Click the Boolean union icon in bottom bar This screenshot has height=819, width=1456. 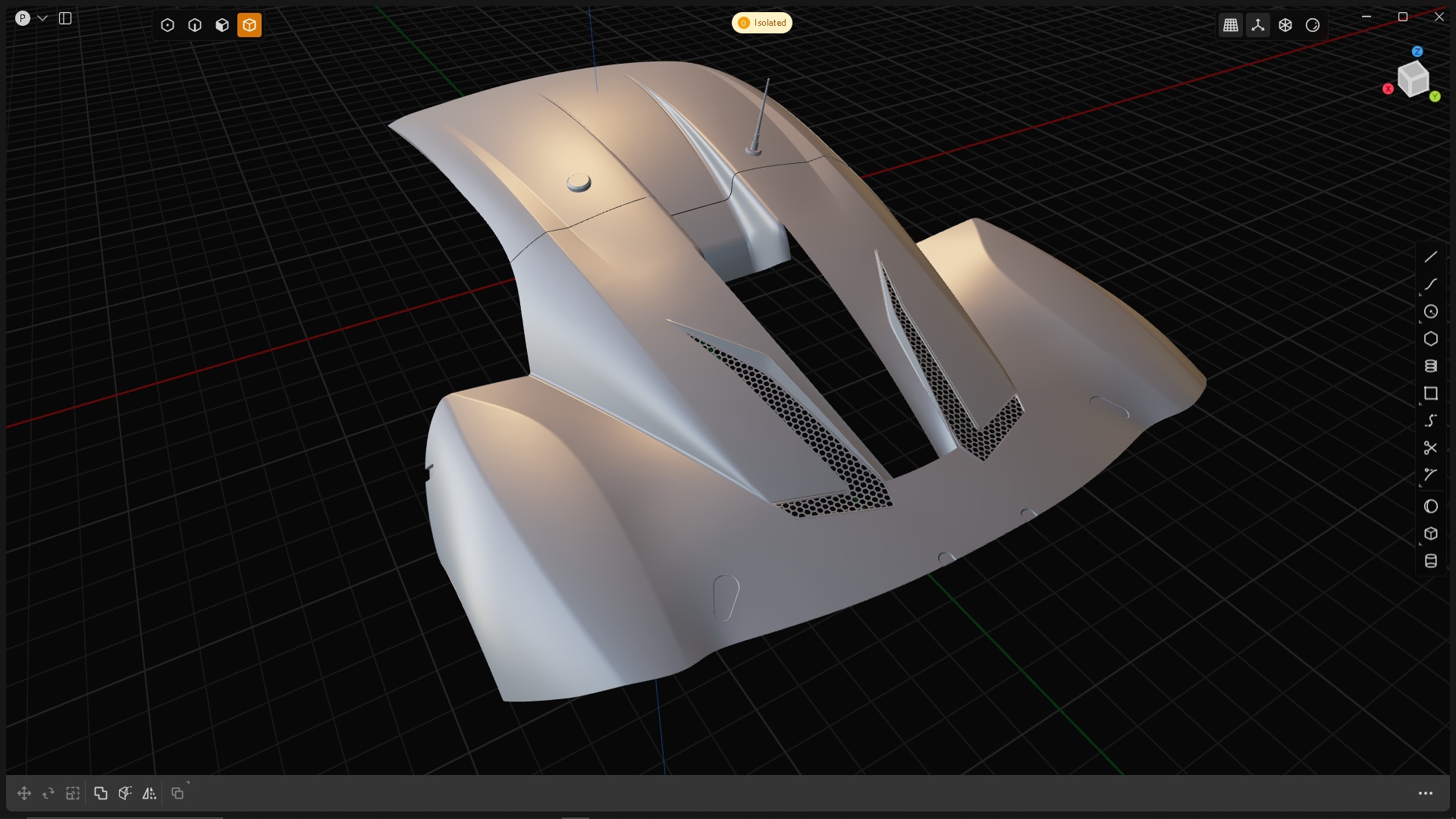(x=100, y=793)
